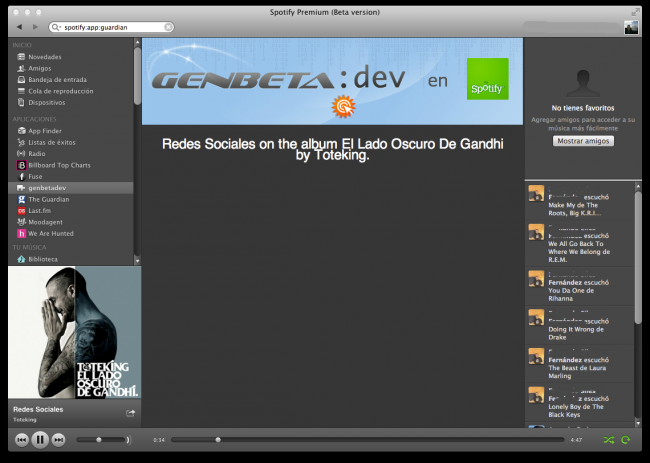Open feed item Make My de The Roots

(580, 201)
